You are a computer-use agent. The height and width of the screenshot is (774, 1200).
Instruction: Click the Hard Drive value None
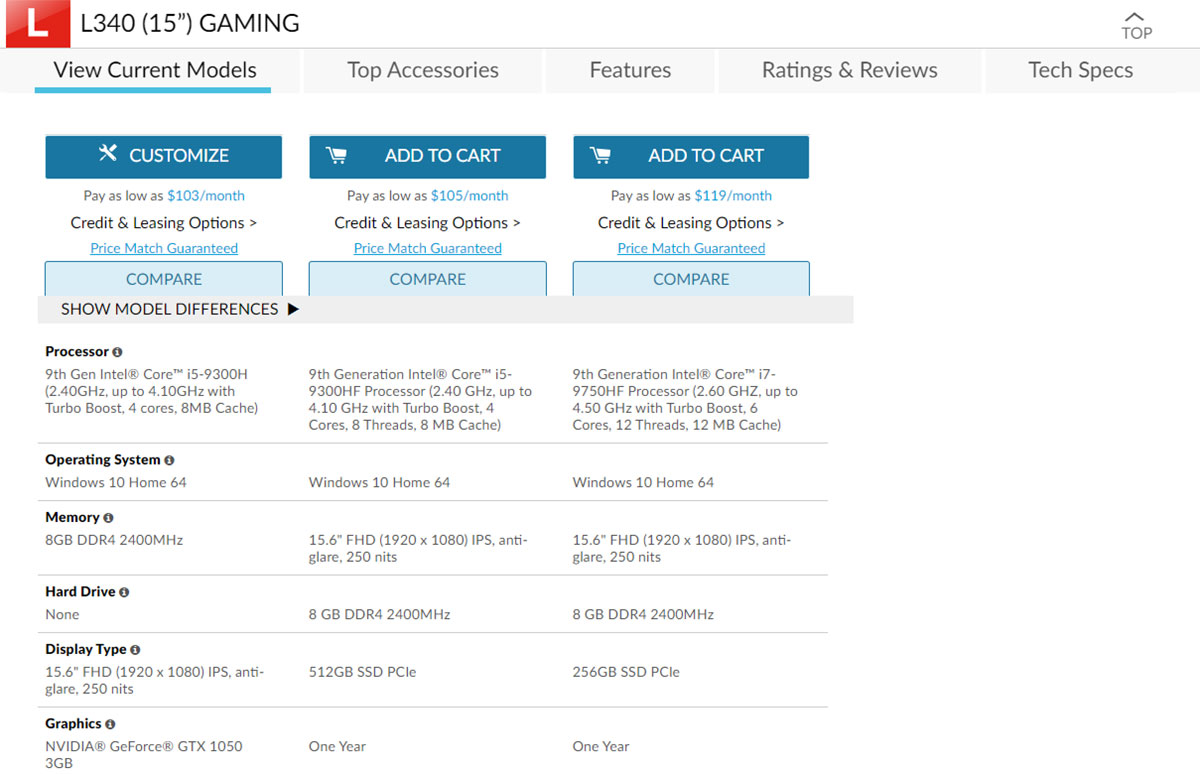click(x=62, y=614)
